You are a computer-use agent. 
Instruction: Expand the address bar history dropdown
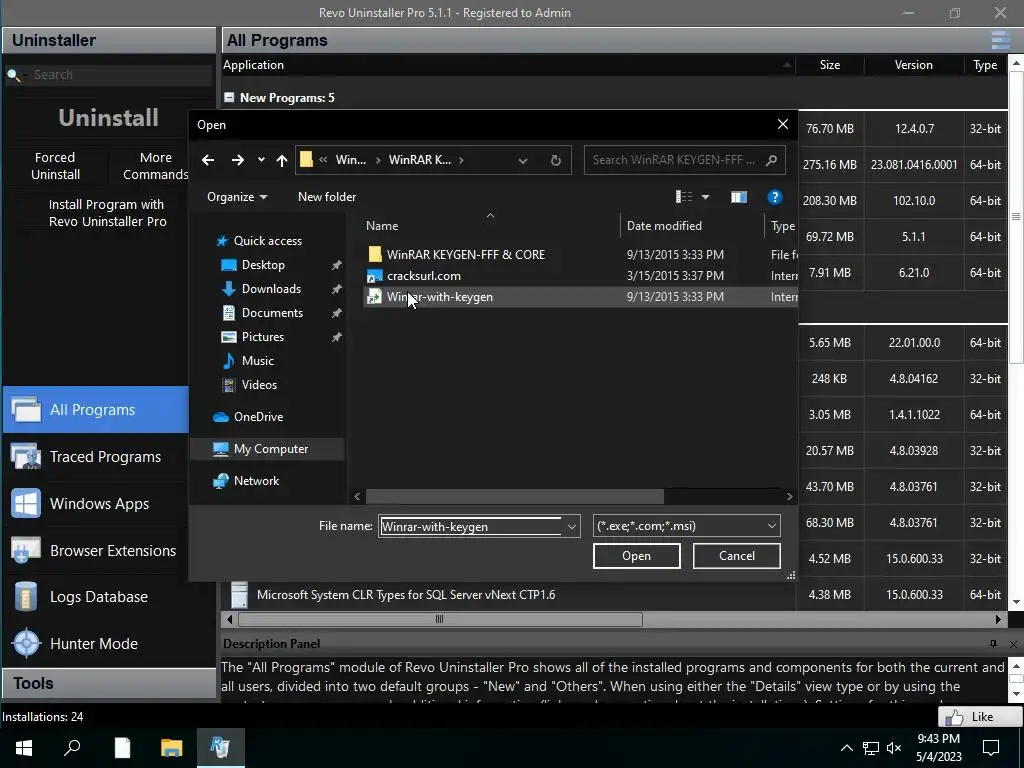522,161
